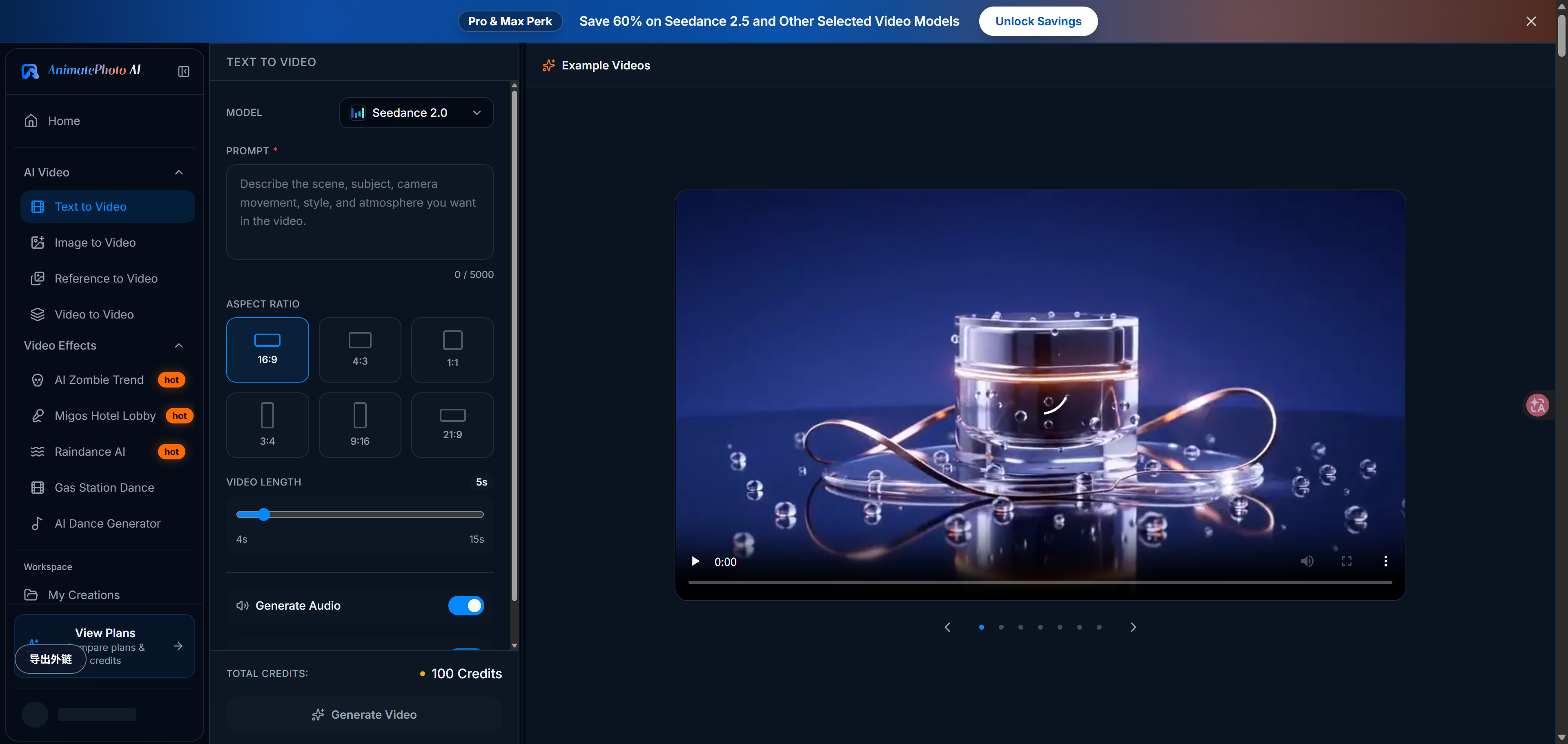Go to the next example video
Screen dimensions: 1568x744
pos(1133,627)
